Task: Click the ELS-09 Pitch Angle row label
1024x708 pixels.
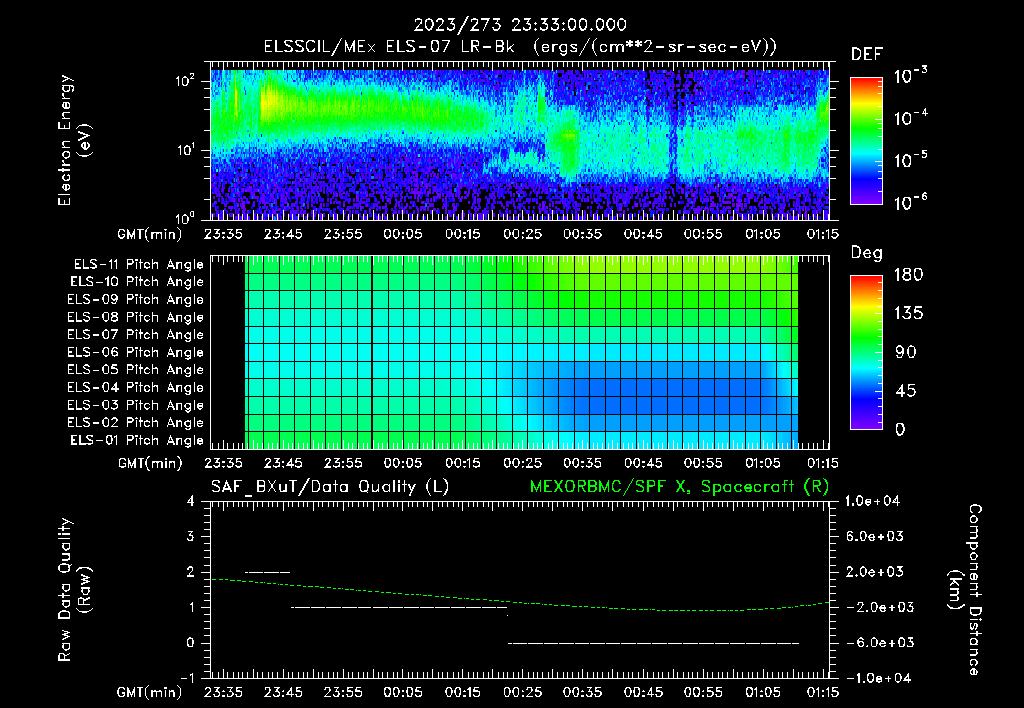Action: 135,300
